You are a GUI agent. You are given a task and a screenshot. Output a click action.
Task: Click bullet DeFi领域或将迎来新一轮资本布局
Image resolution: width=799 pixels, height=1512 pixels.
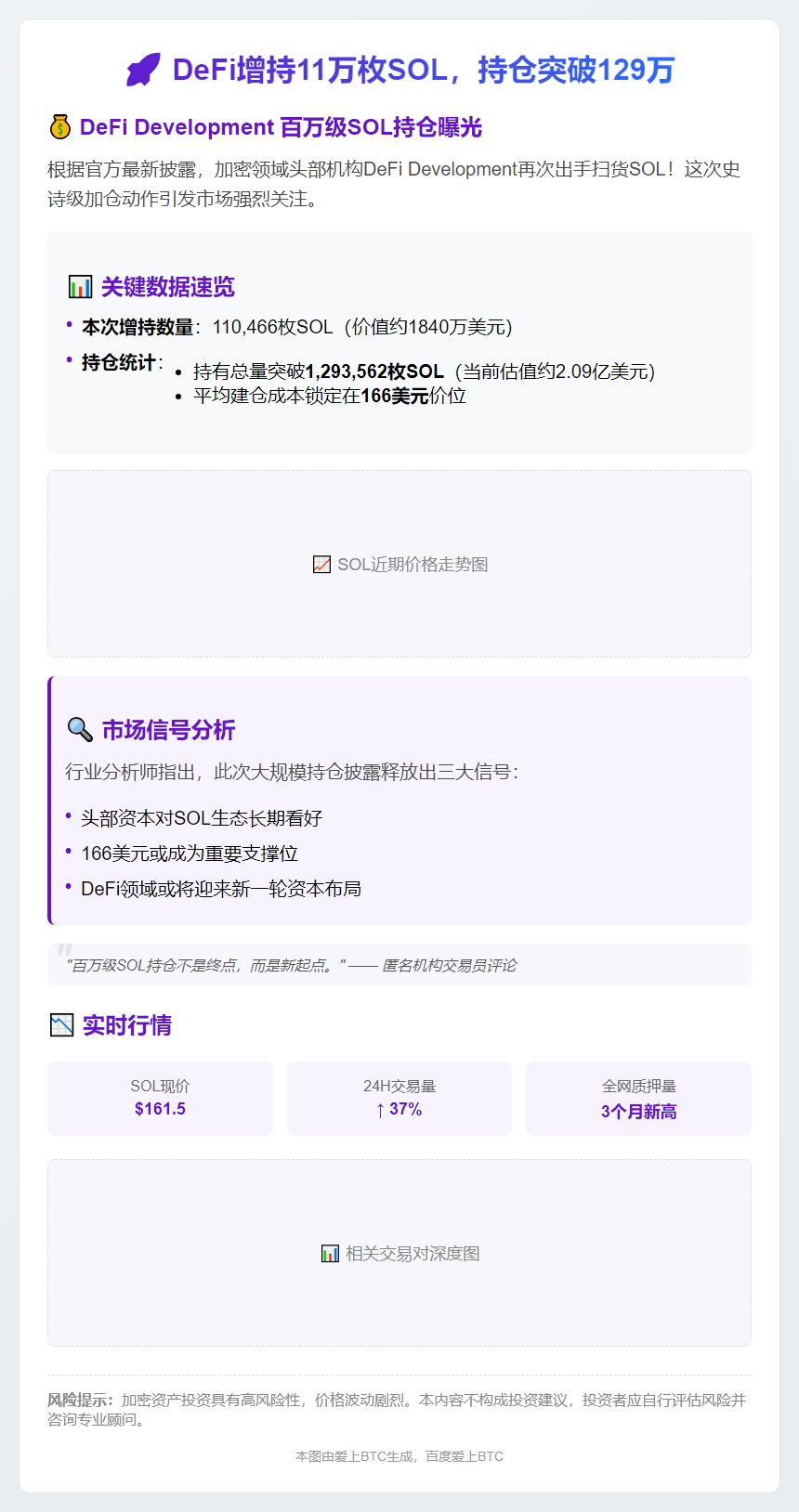coord(221,889)
